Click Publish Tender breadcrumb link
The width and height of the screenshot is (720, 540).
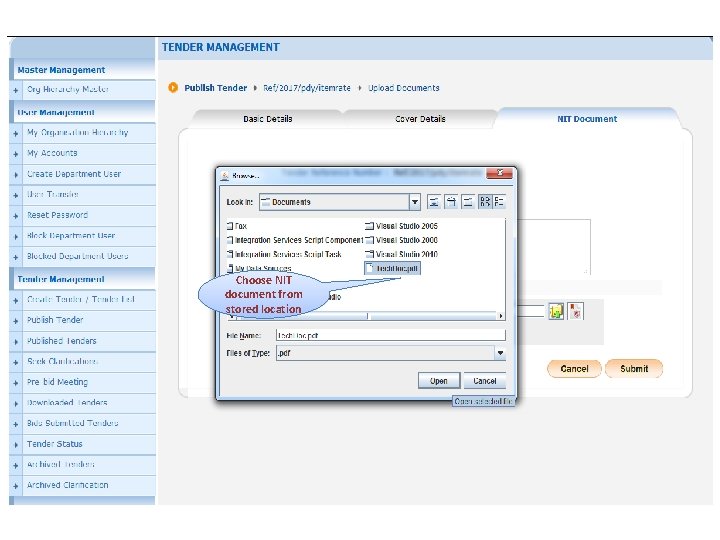(215, 88)
